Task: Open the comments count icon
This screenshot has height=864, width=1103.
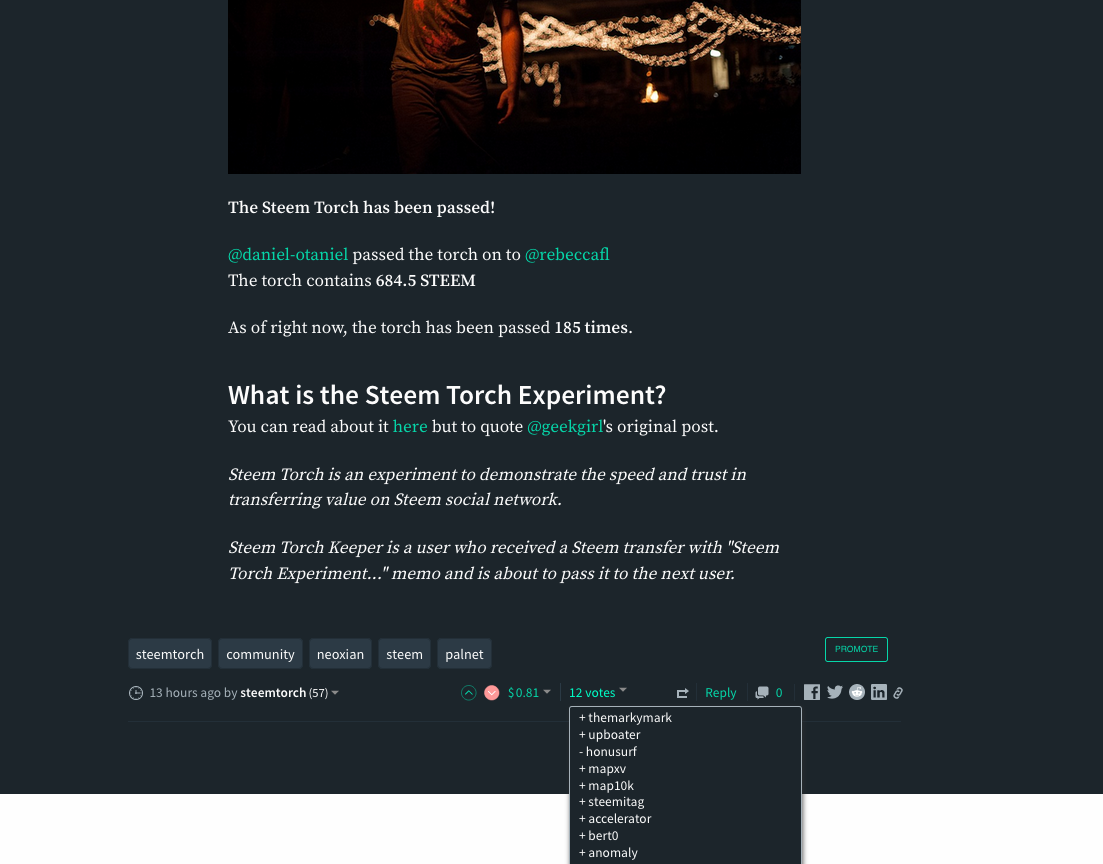Action: click(x=762, y=693)
